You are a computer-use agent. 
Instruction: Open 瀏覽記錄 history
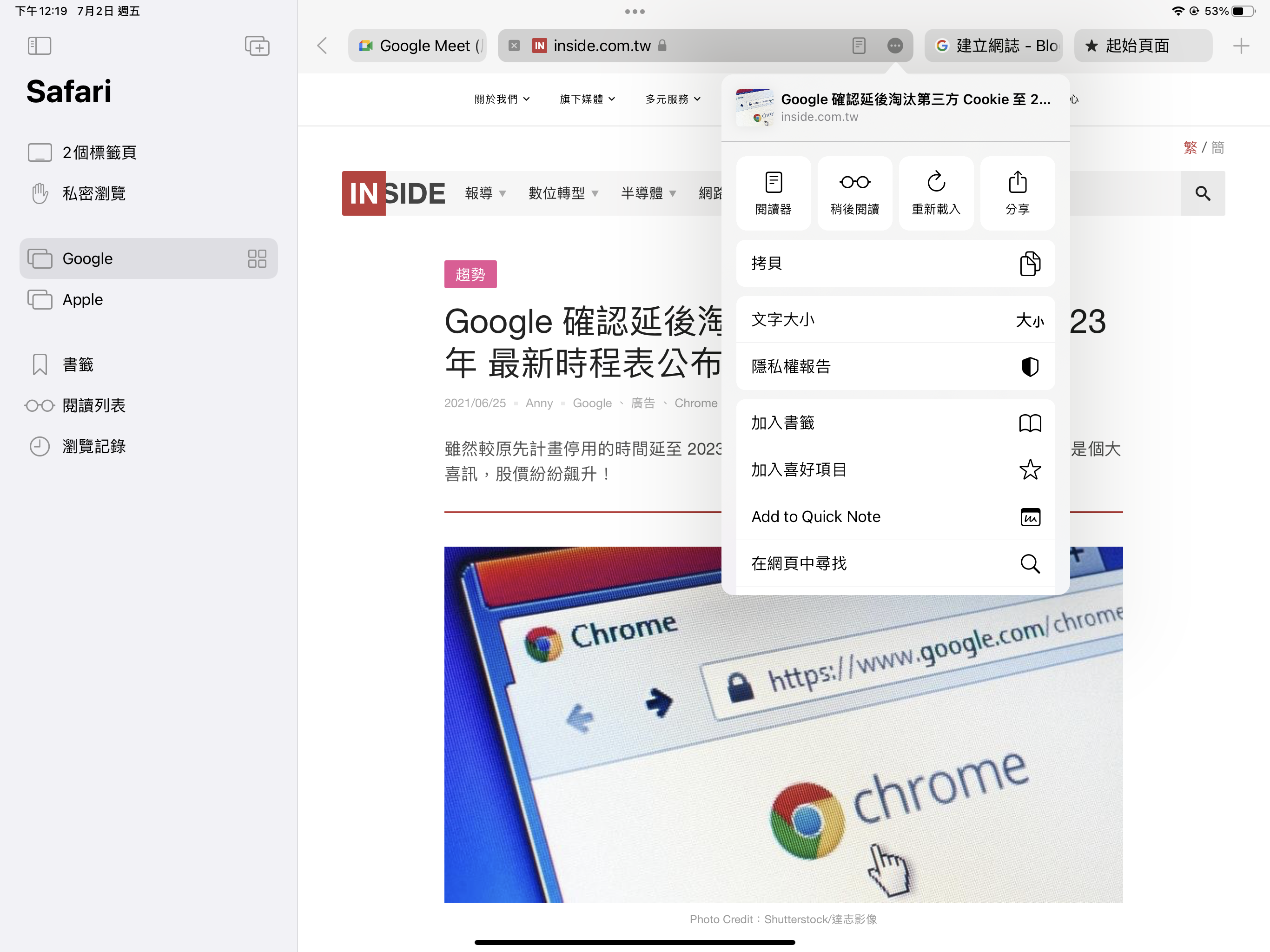149,446
